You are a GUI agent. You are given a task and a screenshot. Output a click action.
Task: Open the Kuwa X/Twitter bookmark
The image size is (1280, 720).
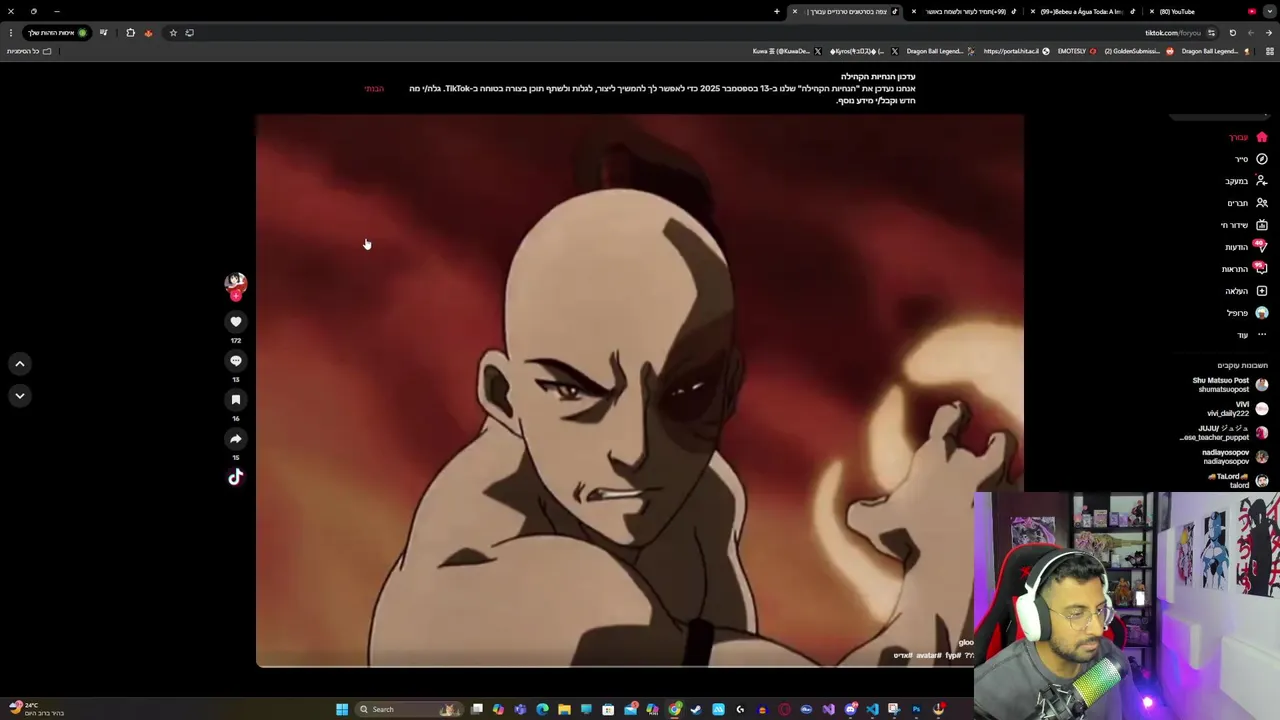click(787, 51)
